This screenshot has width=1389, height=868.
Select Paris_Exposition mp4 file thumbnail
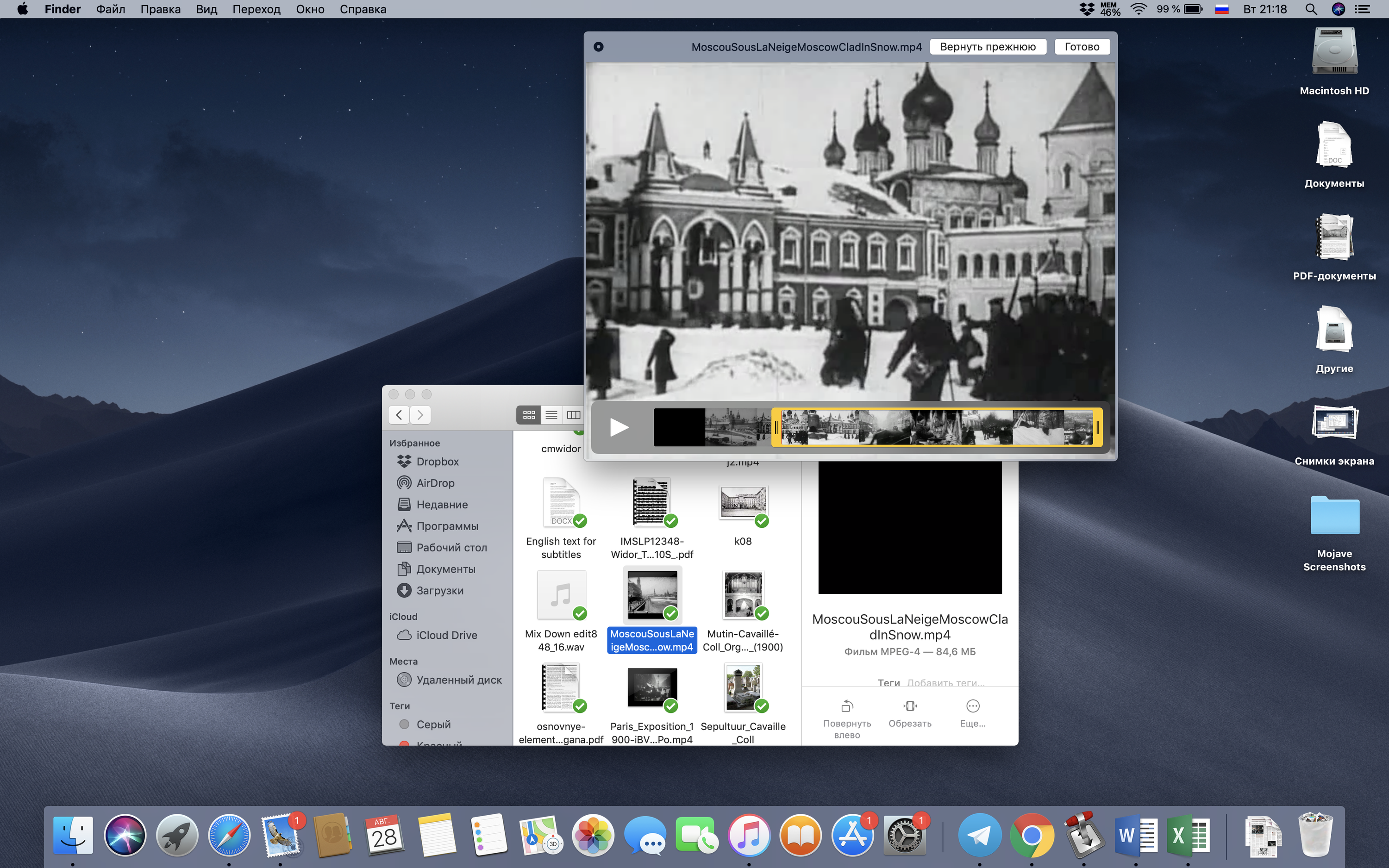(x=651, y=687)
